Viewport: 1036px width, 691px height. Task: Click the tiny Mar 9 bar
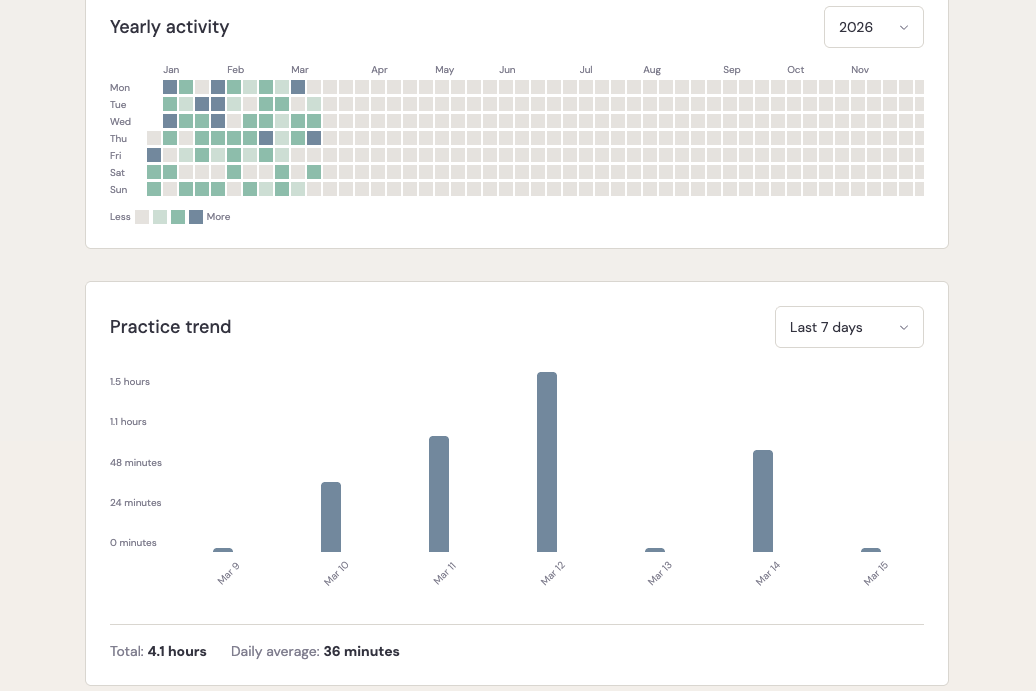tap(223, 549)
